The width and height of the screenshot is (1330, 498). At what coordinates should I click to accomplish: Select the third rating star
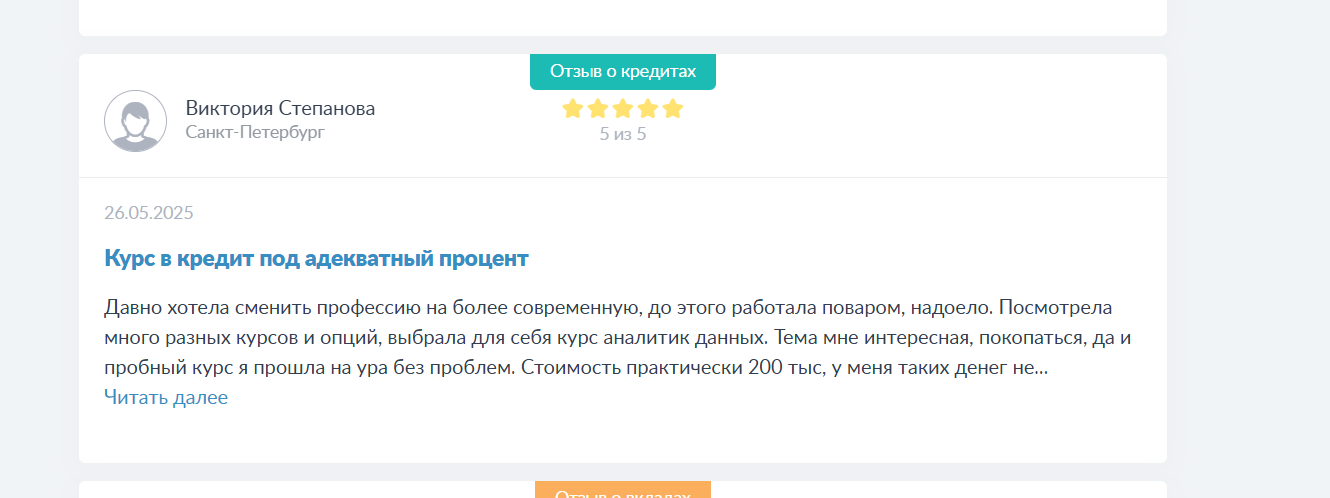[623, 108]
